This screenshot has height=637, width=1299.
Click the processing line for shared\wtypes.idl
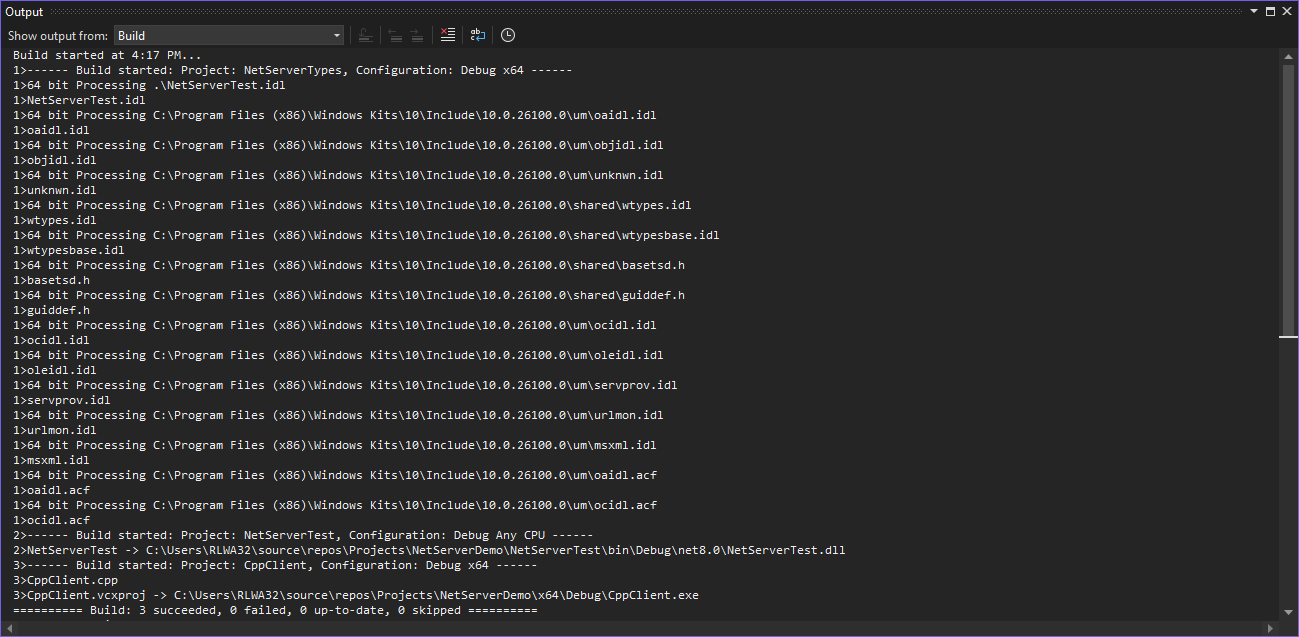(x=352, y=205)
